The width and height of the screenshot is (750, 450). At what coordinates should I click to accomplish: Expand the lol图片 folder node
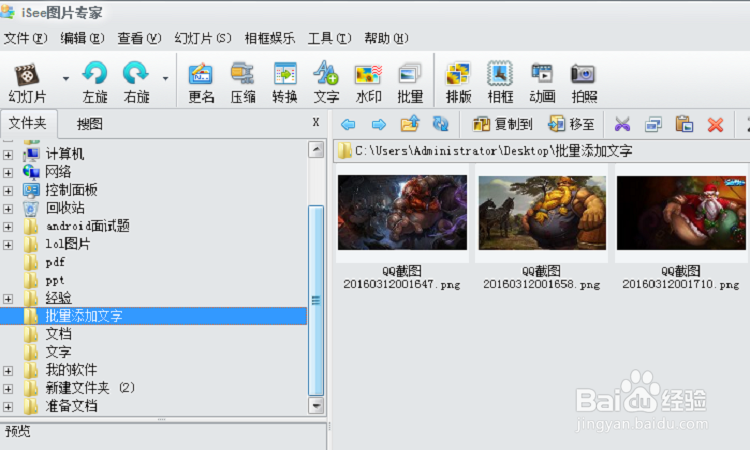[8, 245]
